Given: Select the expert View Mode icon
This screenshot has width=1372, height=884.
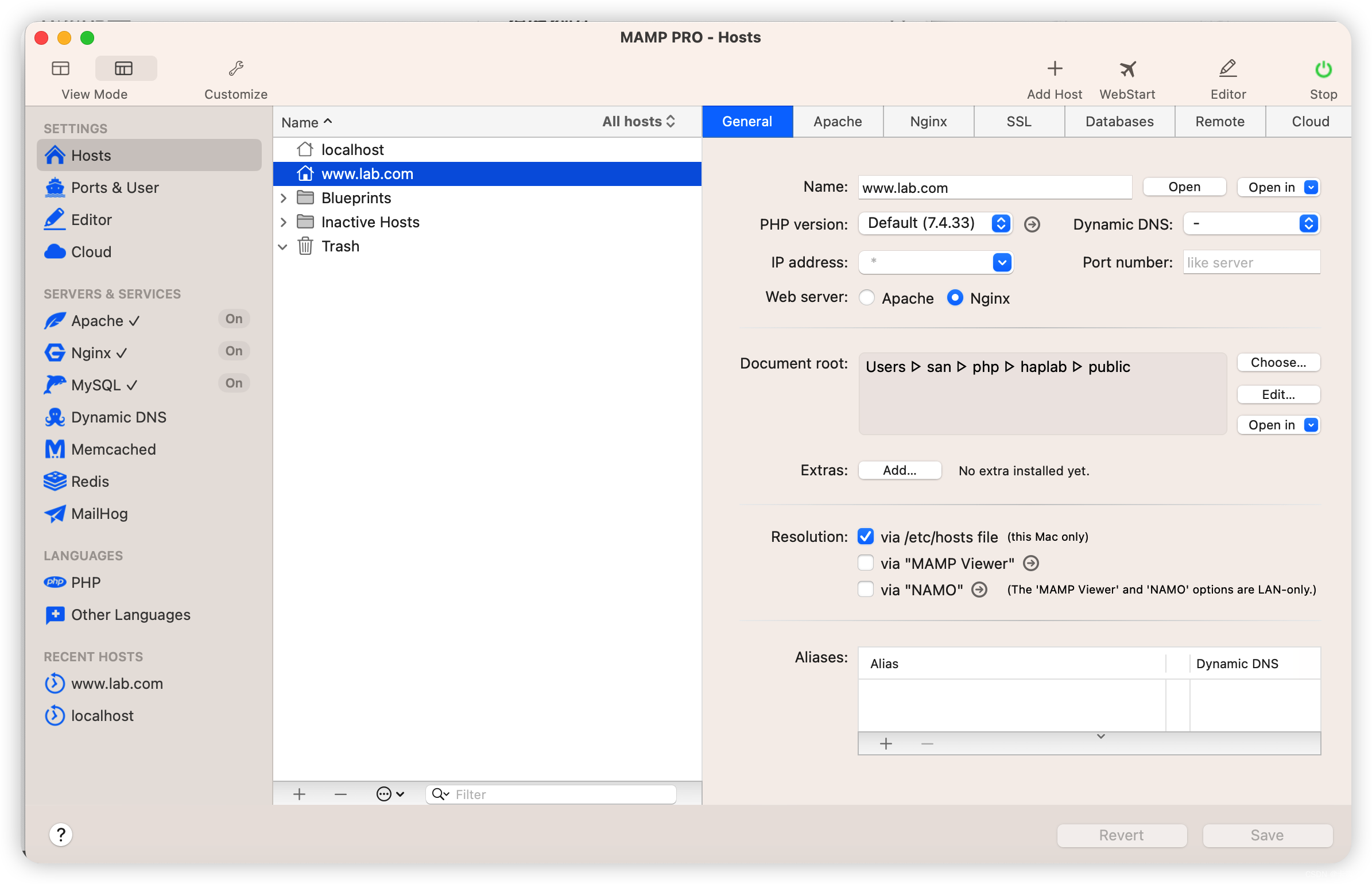Looking at the screenshot, I should 123,68.
